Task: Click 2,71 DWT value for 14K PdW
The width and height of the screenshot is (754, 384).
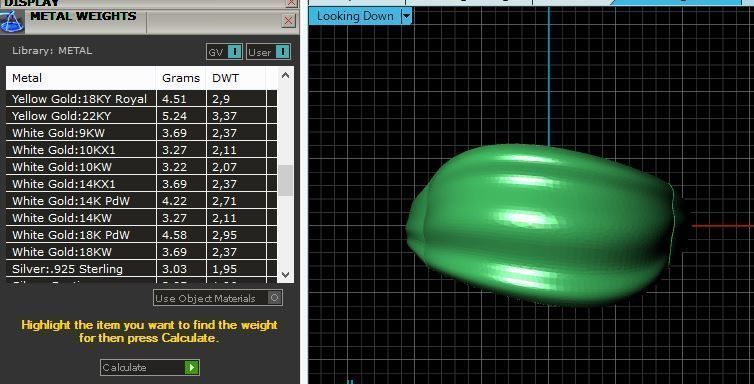Action: 225,201
